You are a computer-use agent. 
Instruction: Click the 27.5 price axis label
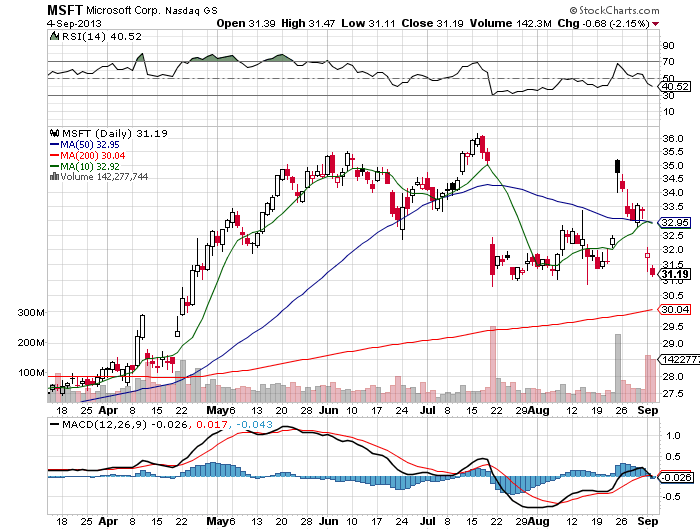tap(672, 393)
